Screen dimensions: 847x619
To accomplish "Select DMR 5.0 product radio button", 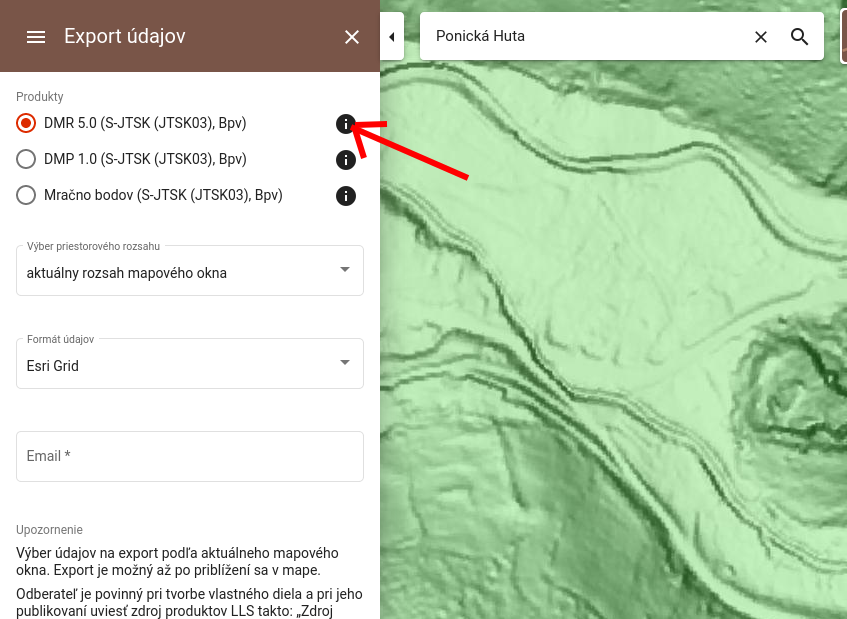I will click(26, 123).
